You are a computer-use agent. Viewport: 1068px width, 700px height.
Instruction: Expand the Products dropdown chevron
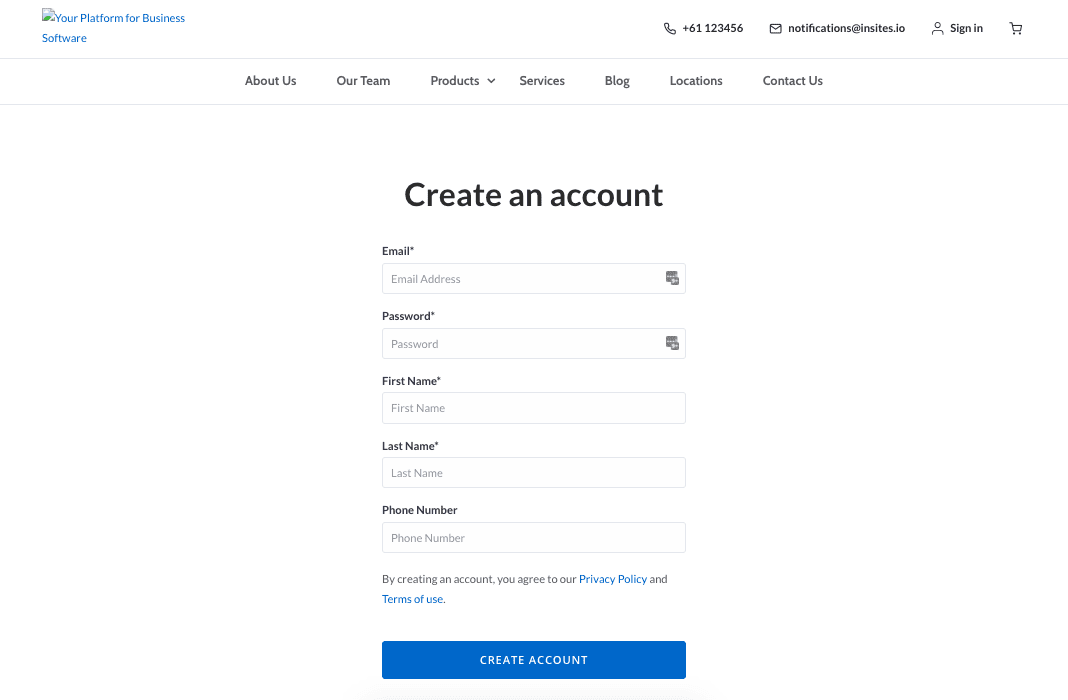(x=491, y=81)
